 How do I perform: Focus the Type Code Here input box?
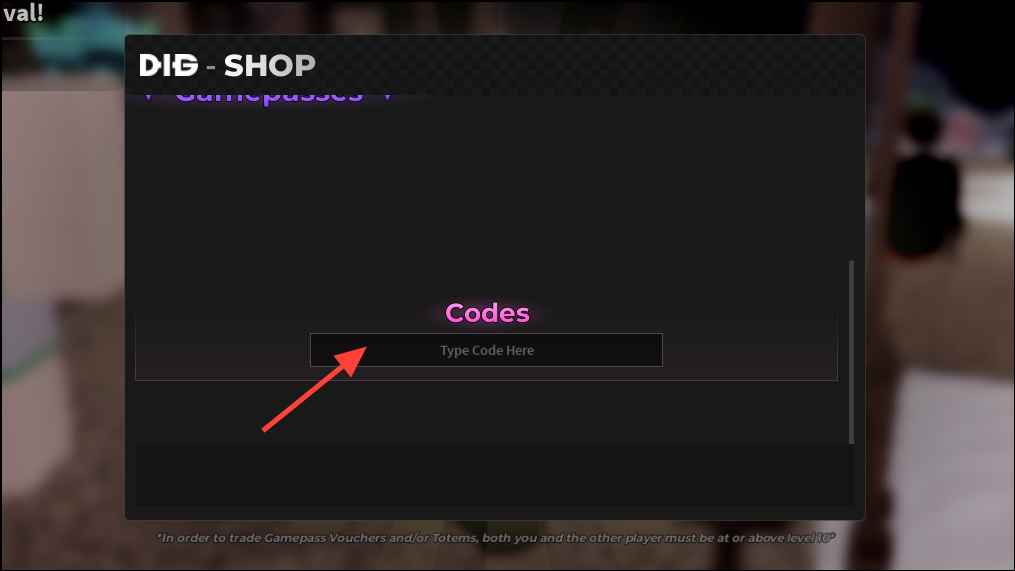click(486, 350)
